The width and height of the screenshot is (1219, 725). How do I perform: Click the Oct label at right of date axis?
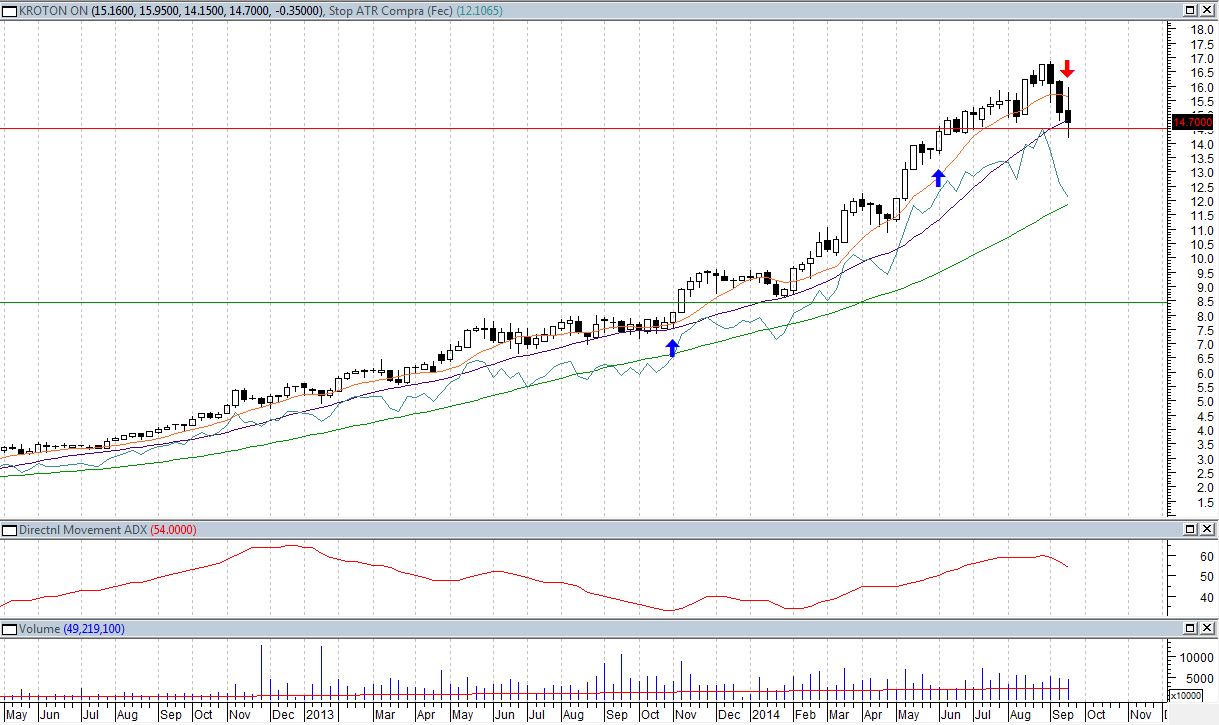(x=1096, y=715)
